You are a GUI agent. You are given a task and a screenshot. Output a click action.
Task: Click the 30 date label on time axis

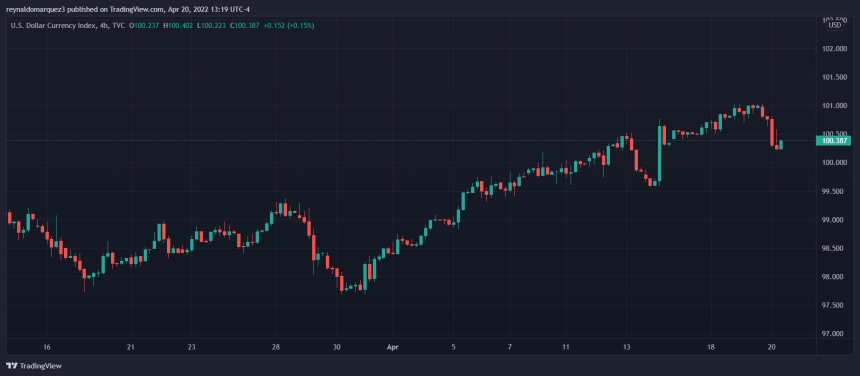(336, 347)
